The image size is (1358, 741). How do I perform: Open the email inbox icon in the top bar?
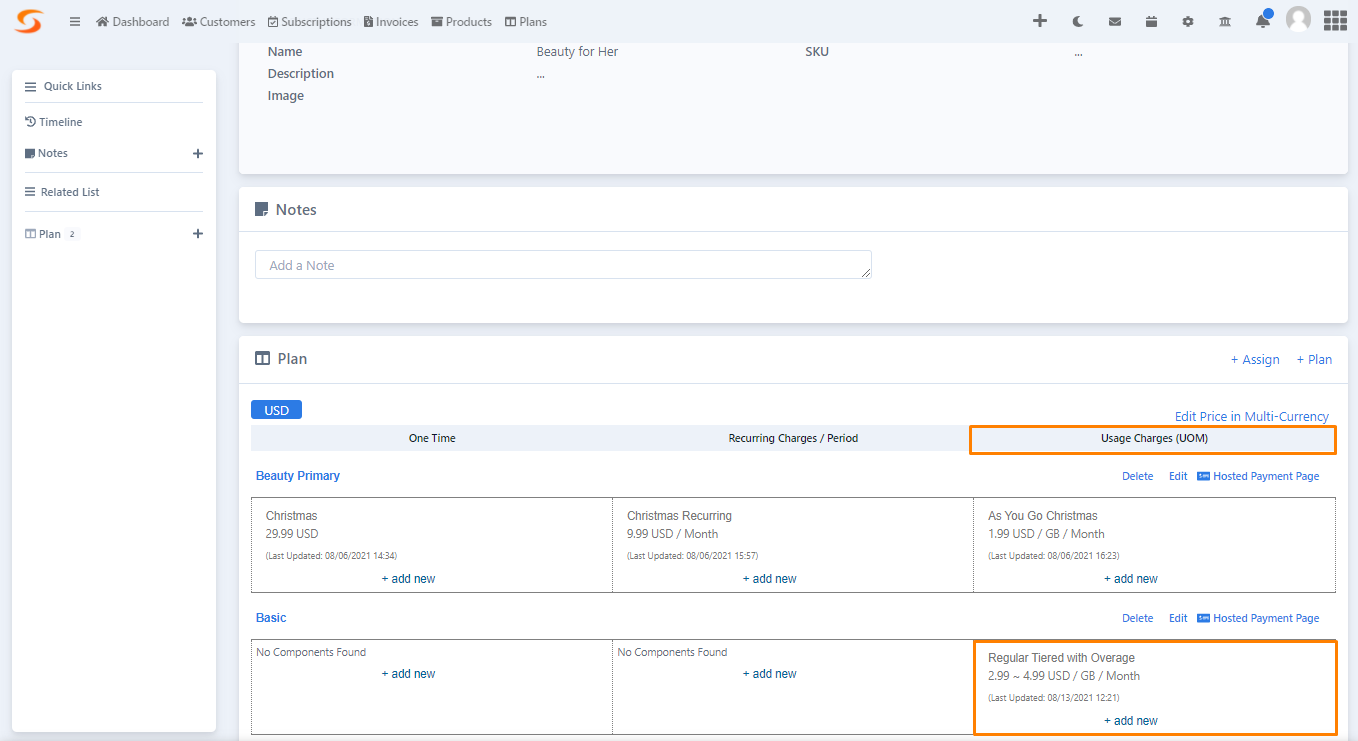click(x=1114, y=20)
